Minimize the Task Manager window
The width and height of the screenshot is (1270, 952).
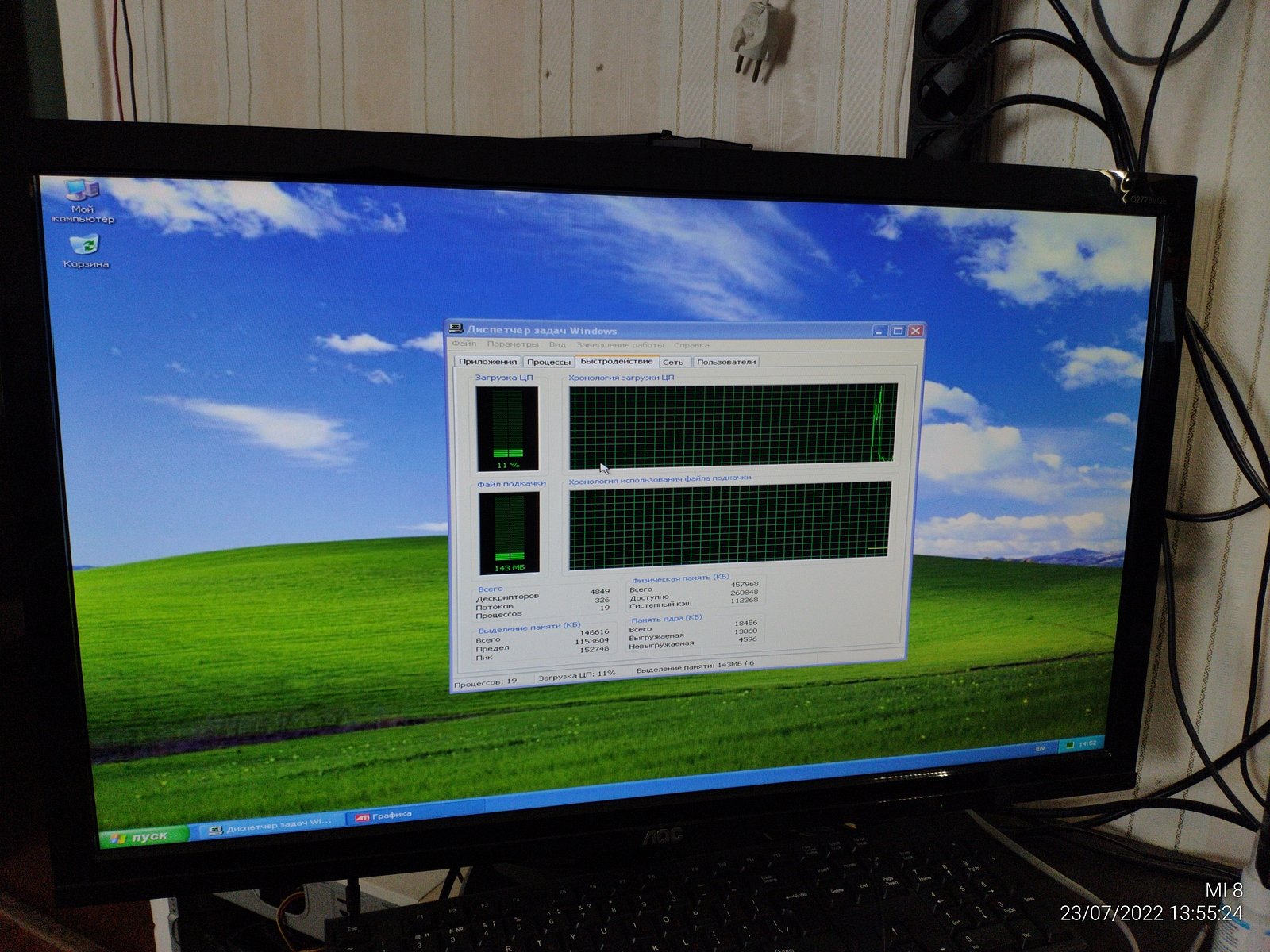point(881,331)
